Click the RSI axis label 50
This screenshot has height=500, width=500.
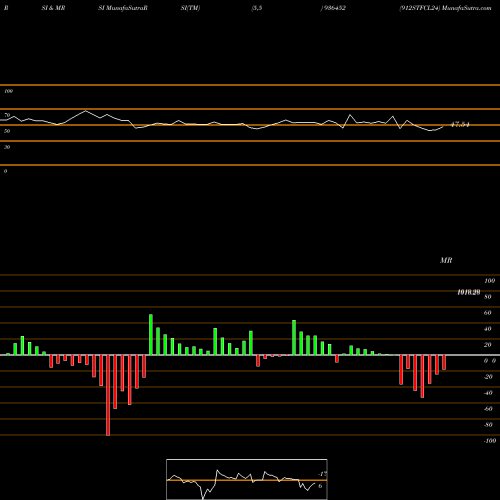(x=7, y=131)
